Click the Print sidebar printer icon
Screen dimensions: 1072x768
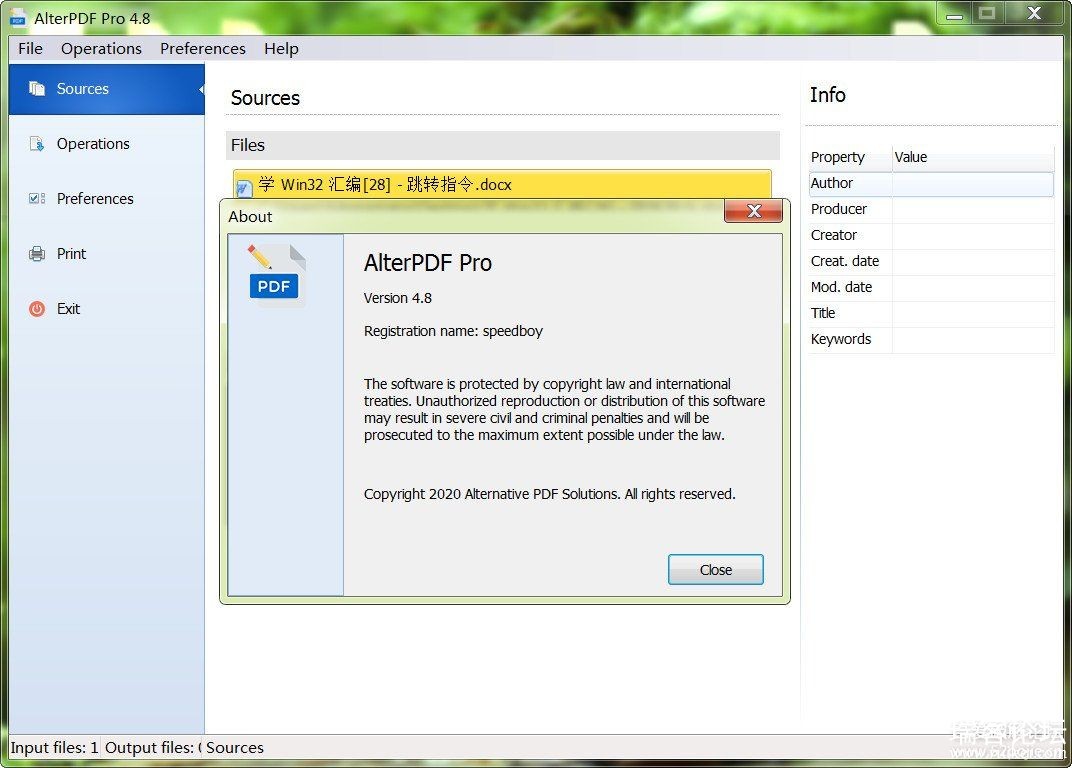click(37, 254)
